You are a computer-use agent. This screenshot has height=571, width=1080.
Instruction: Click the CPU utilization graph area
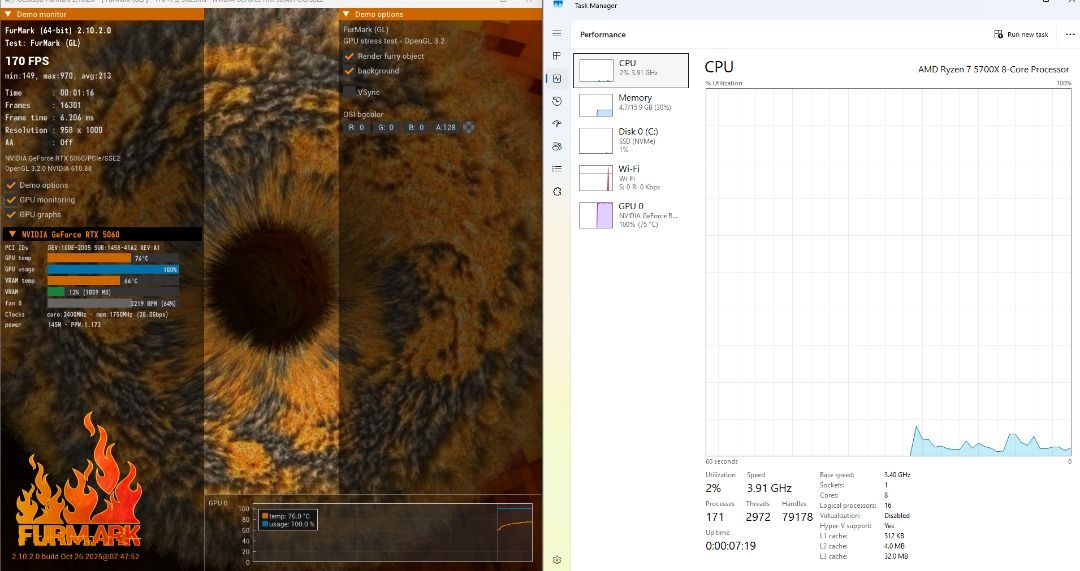[889, 272]
